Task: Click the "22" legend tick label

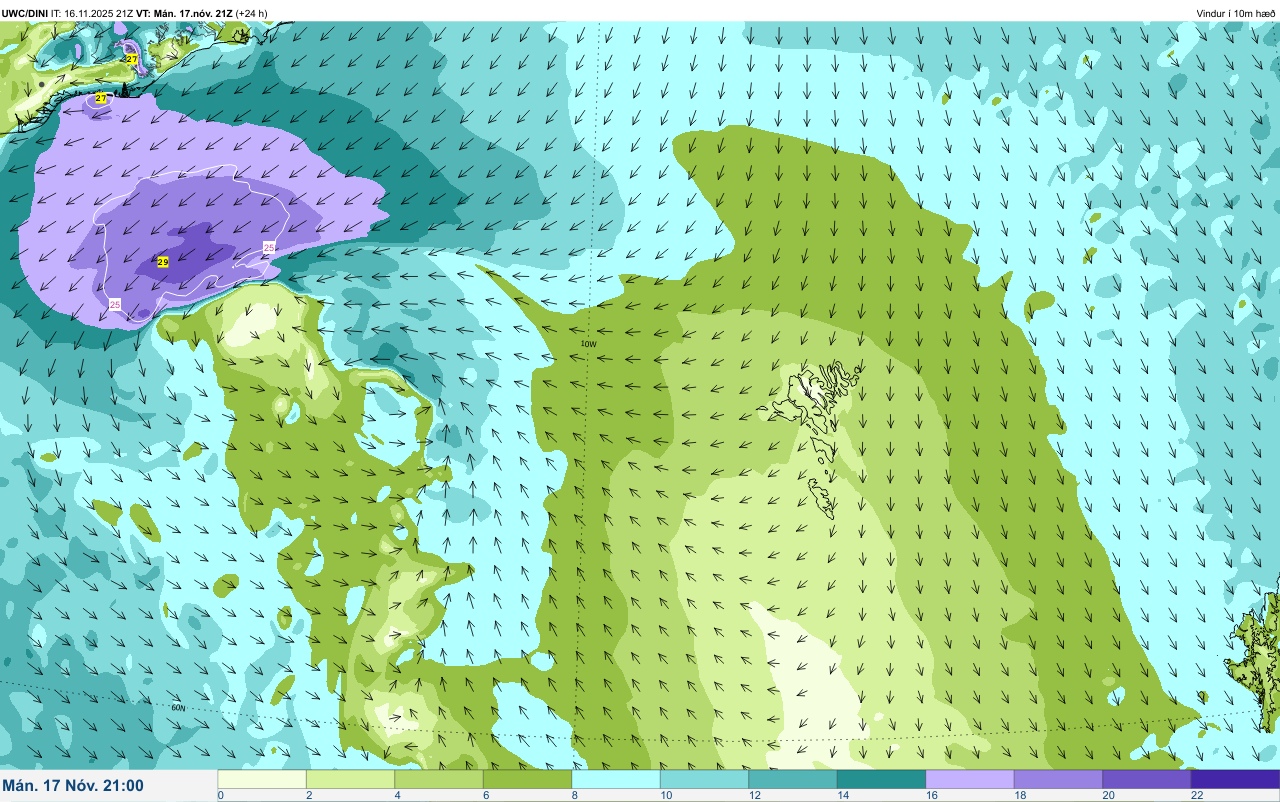Action: (1195, 796)
